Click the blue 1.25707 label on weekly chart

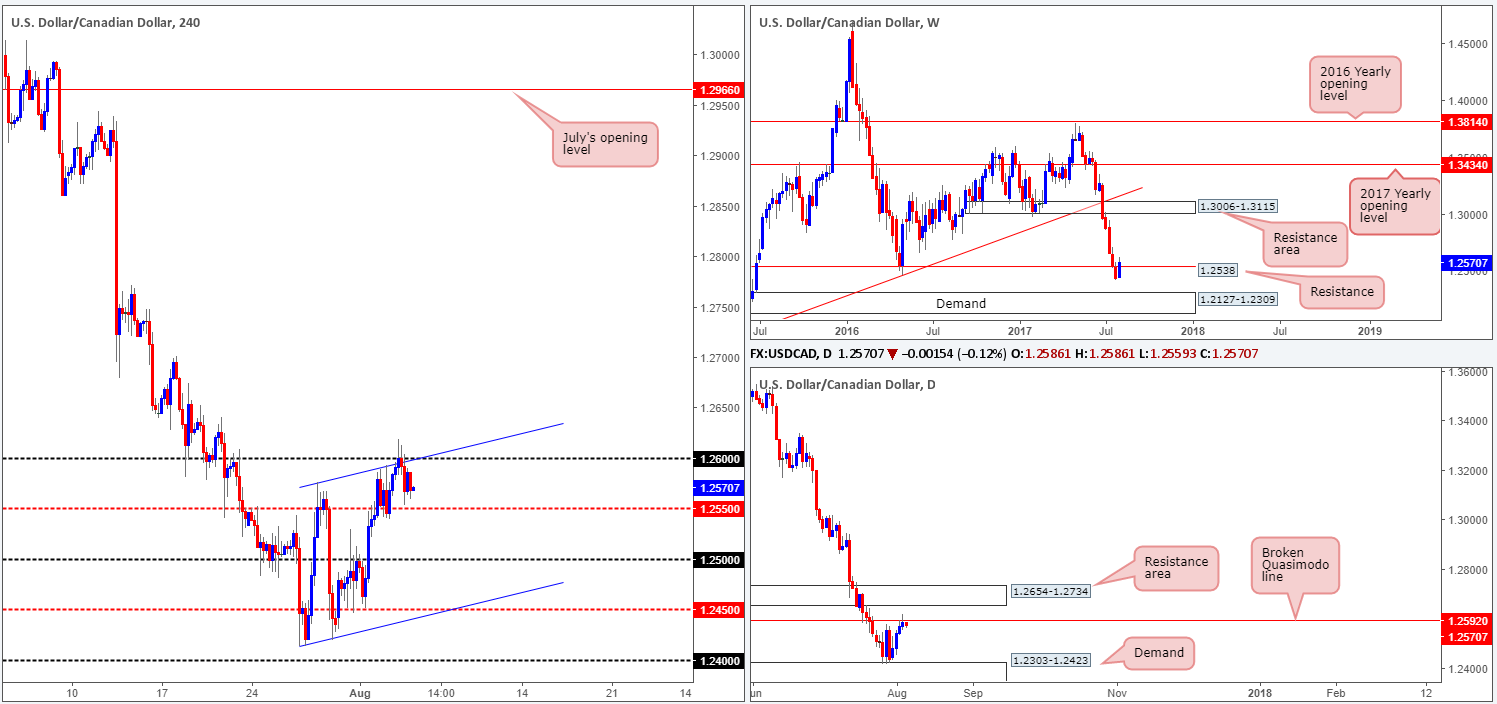tap(1465, 263)
